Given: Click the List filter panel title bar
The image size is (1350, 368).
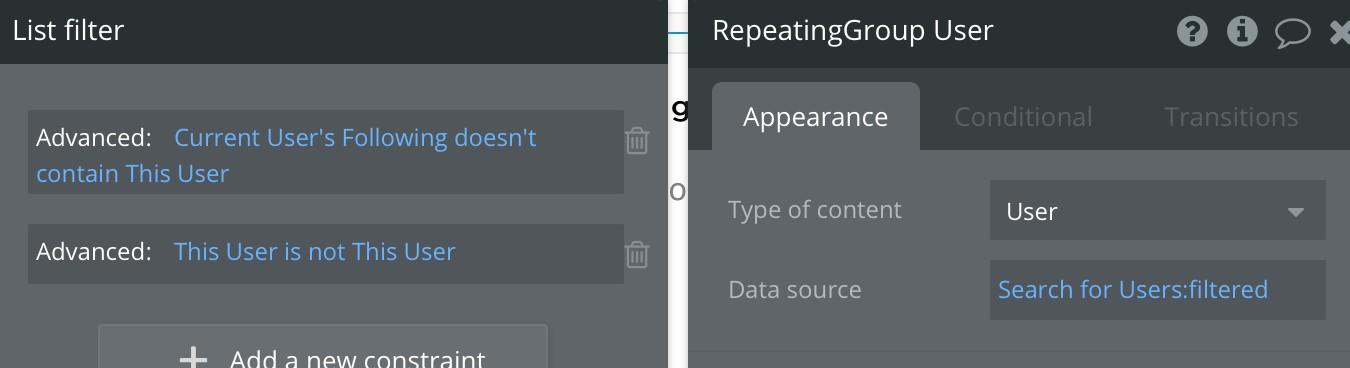Looking at the screenshot, I should coord(333,31).
